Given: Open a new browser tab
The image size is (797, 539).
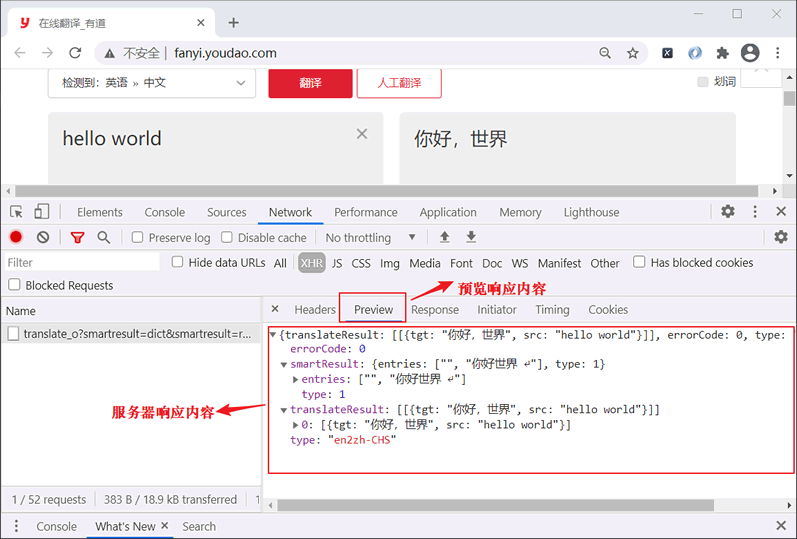Looking at the screenshot, I should (x=233, y=23).
